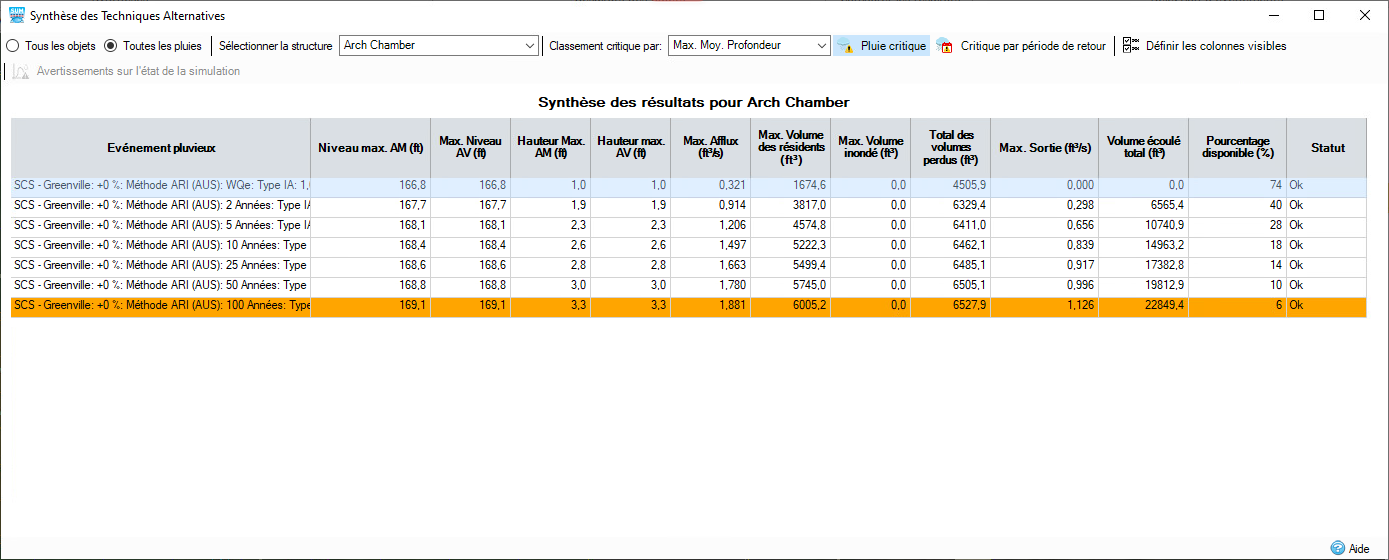Viewport: 1389px width, 560px height.
Task: Click Volume écoulé total column header
Action: [x=1144, y=148]
